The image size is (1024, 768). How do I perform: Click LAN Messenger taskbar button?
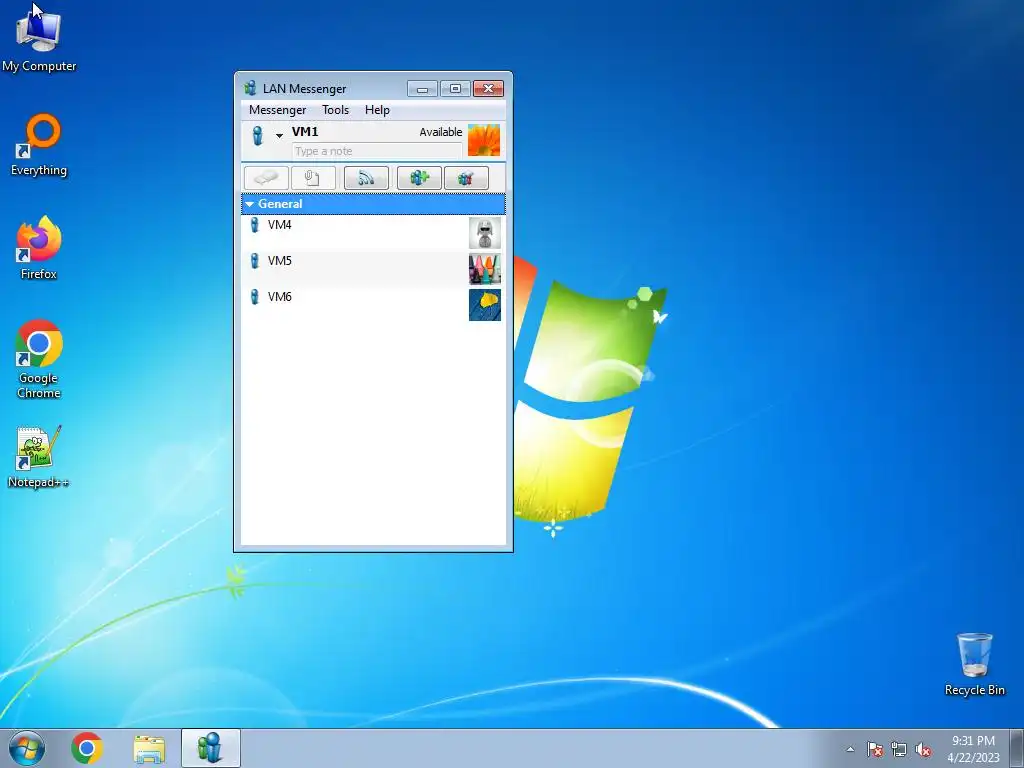coord(210,748)
